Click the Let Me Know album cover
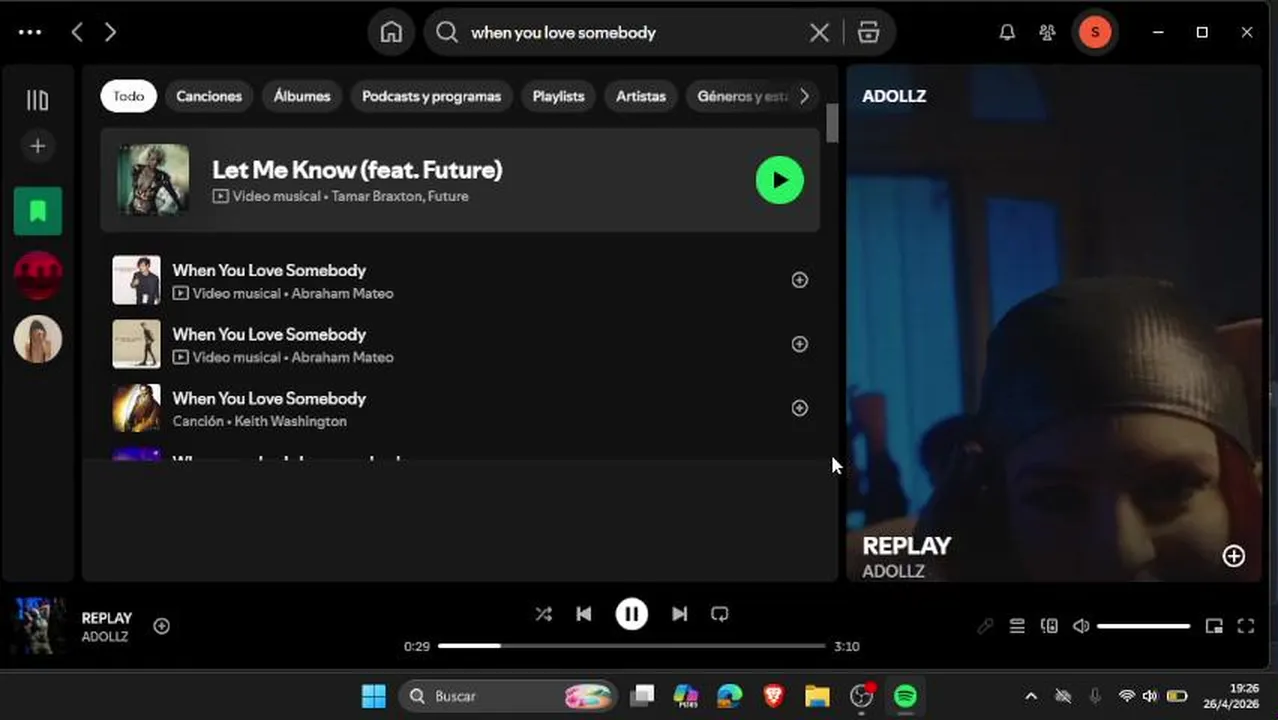1278x720 pixels. [x=153, y=180]
